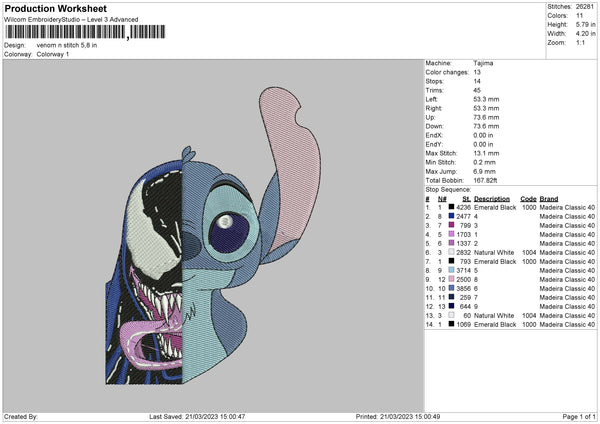This screenshot has width=600, height=424.
Task: Select 'Wilcom EmbroideryStudio – Level 3 Advanced' text
Action: click(71, 20)
